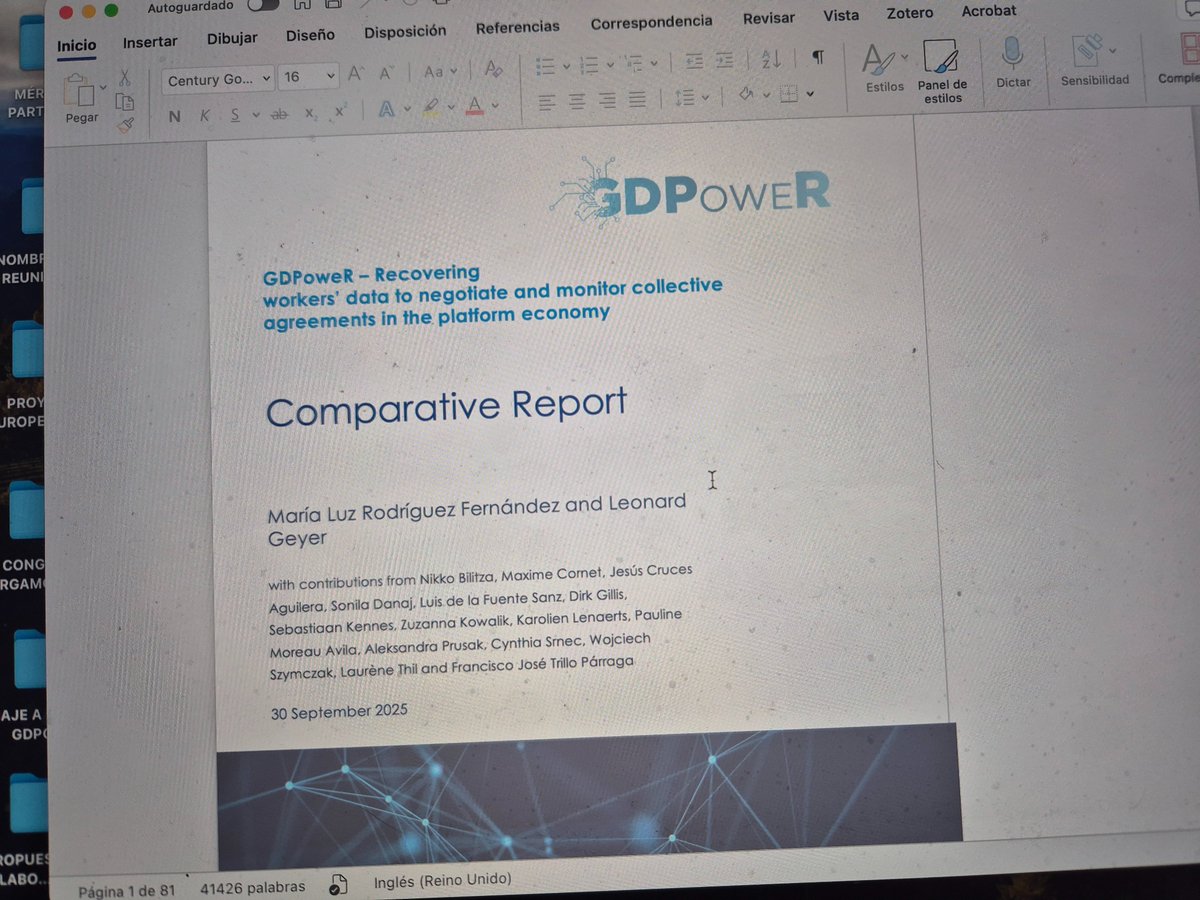Image resolution: width=1200 pixels, height=900 pixels.
Task: Open the Disposición tab
Action: (x=405, y=31)
